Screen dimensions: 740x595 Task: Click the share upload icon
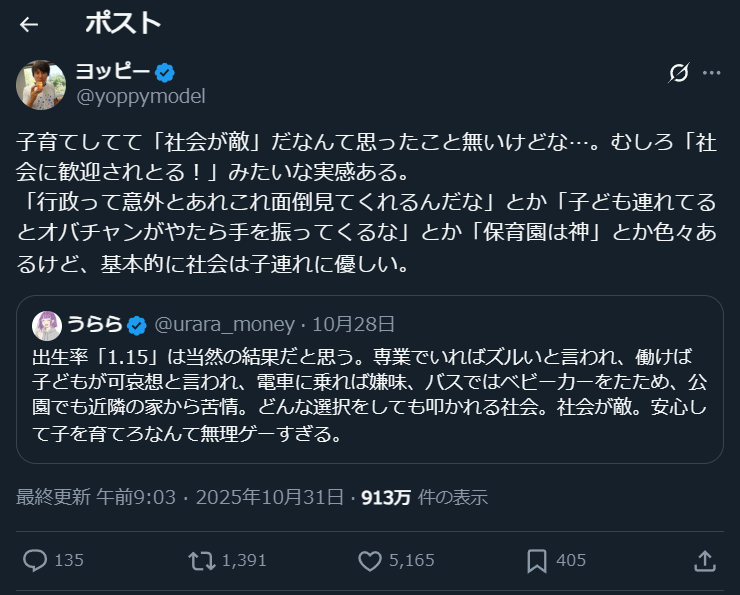[704, 560]
